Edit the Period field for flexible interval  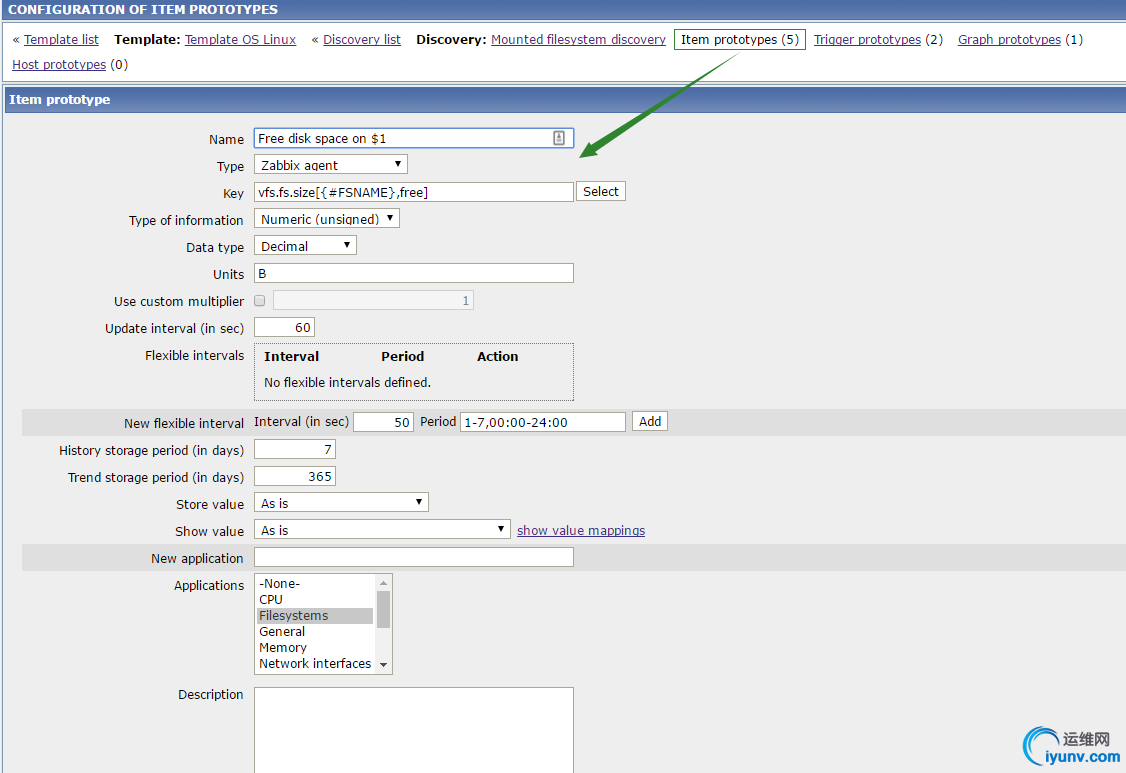click(543, 422)
